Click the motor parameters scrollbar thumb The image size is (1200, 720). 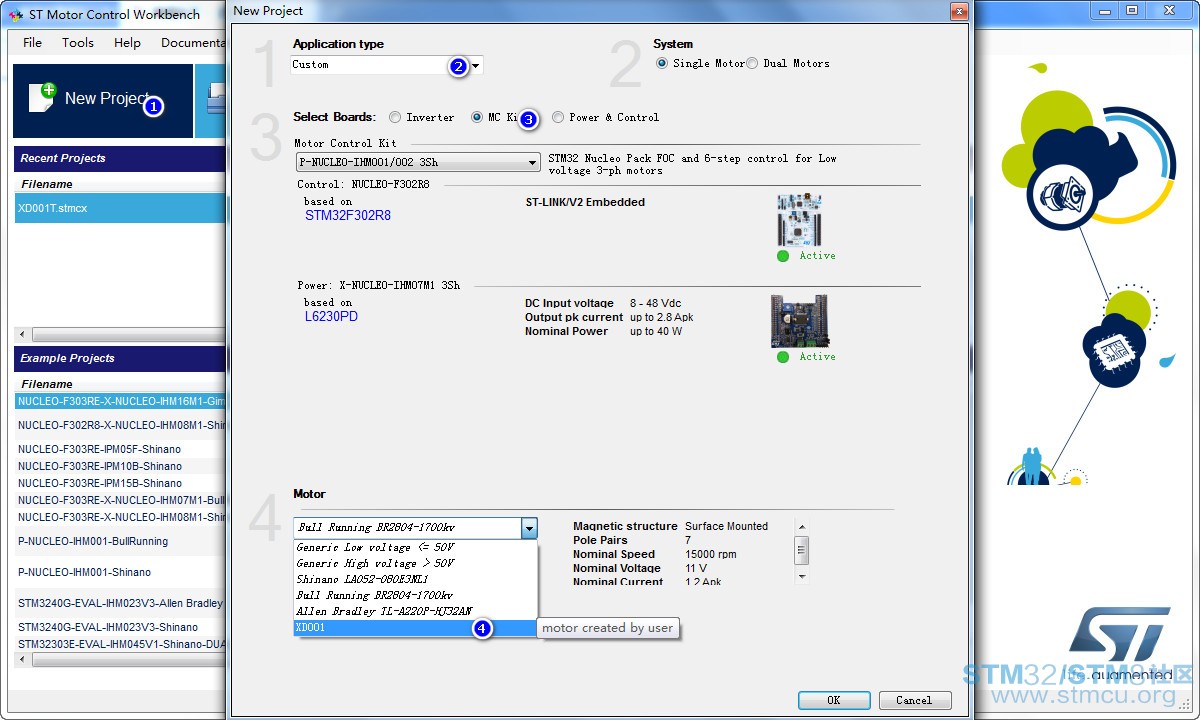802,551
